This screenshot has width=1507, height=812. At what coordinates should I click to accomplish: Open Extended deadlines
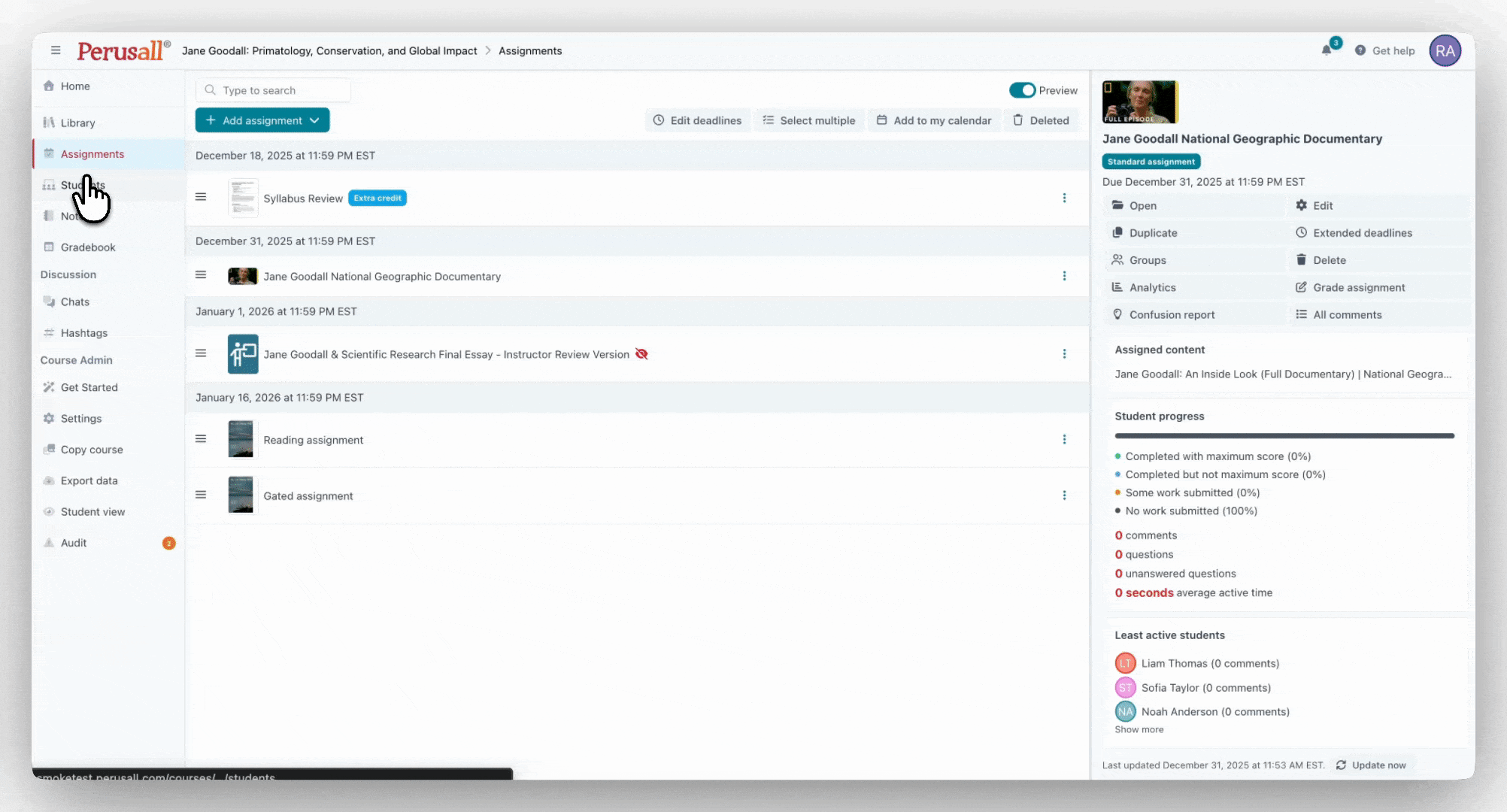point(1379,233)
